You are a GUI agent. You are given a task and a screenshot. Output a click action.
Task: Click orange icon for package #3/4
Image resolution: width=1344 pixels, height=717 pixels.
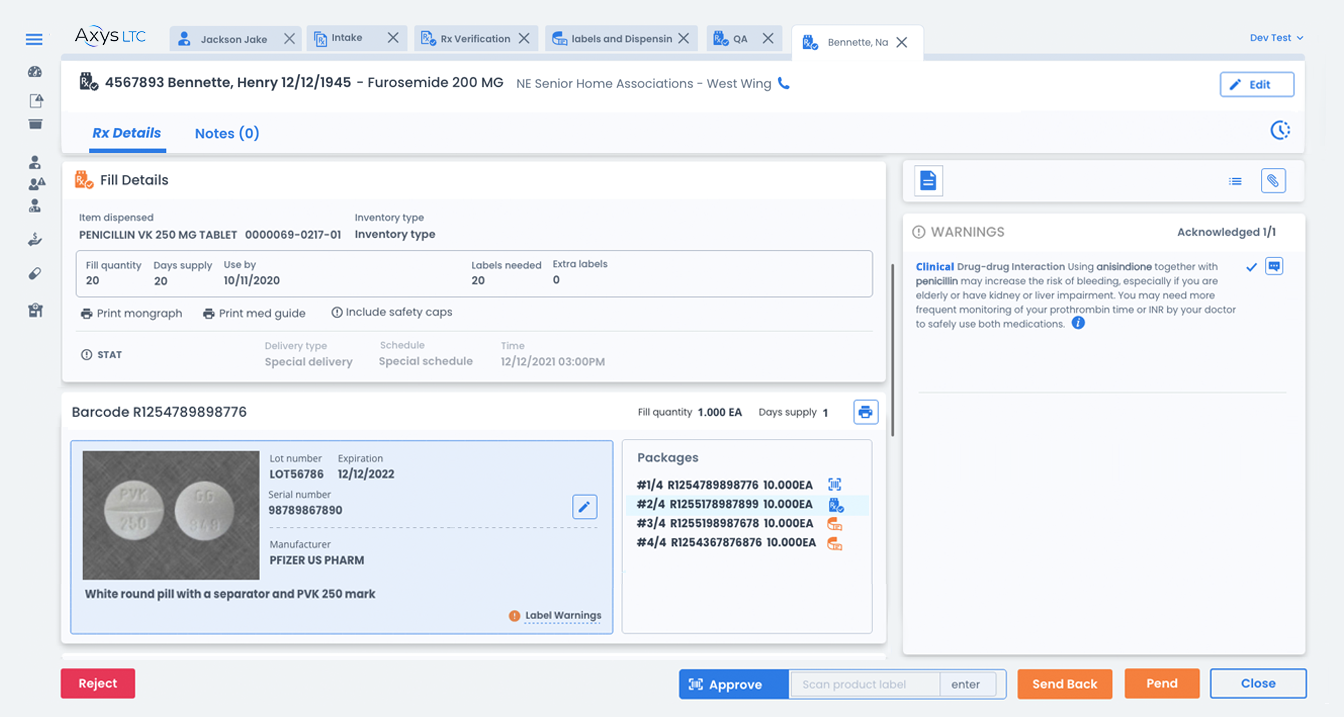click(x=835, y=524)
